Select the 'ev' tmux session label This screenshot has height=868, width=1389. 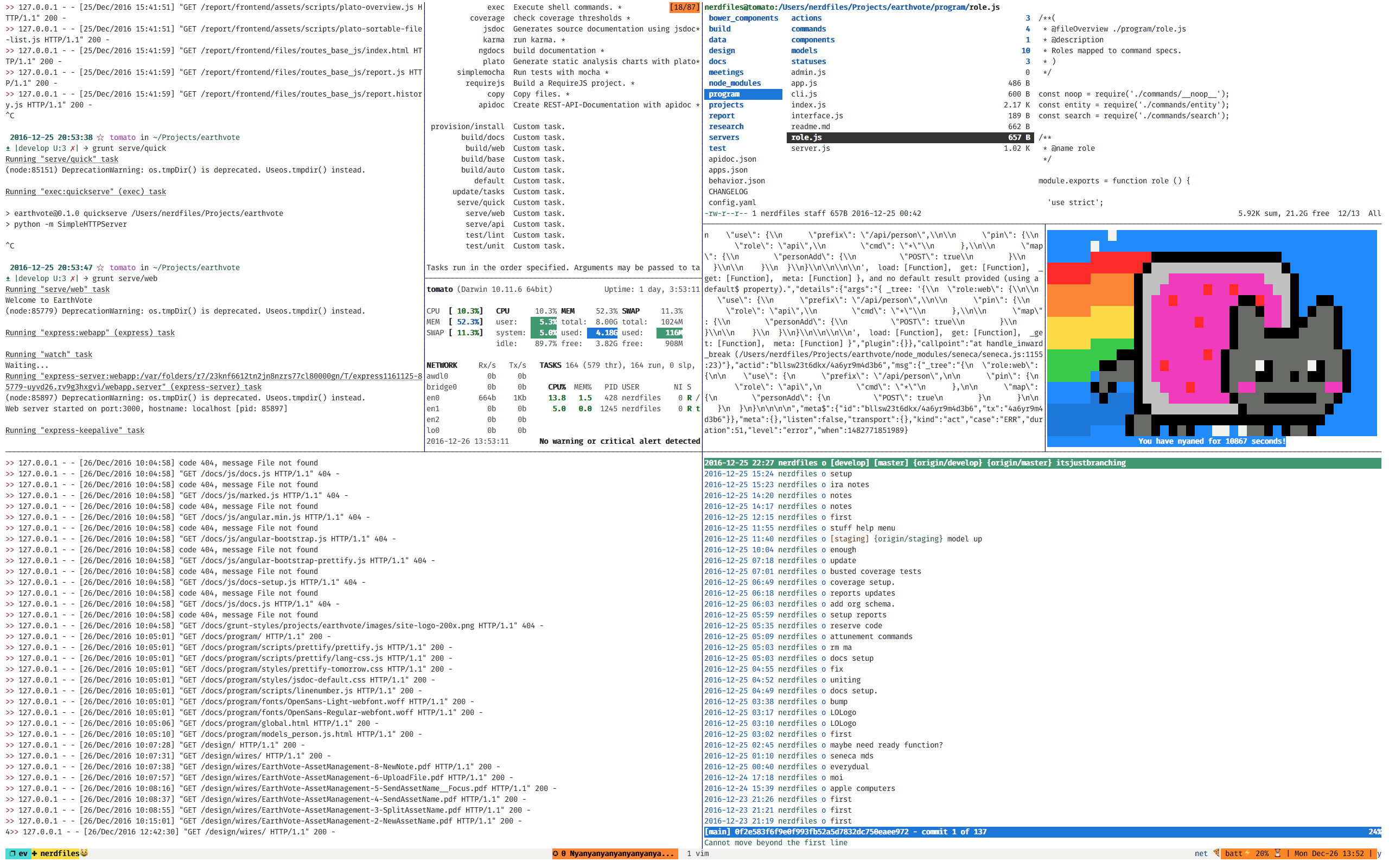click(x=19, y=853)
